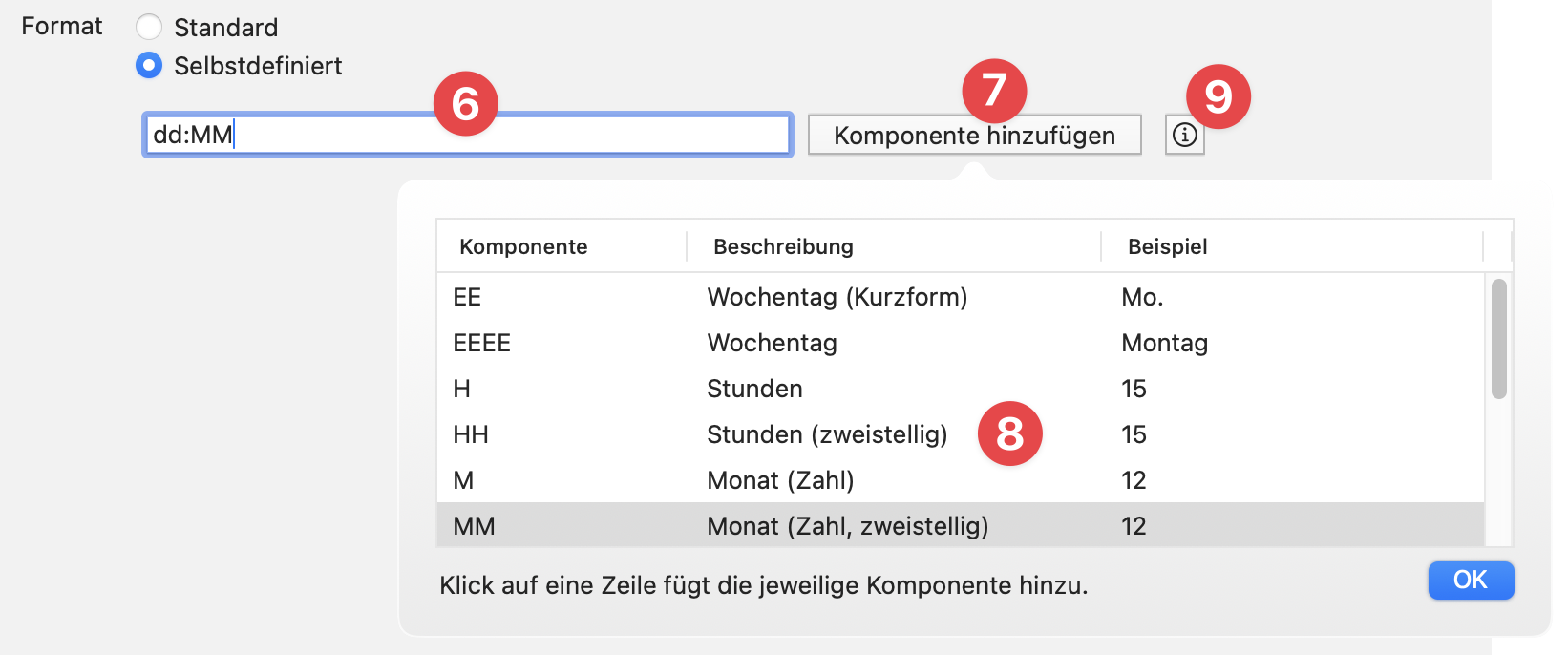Click the info icon beside Komponente hinzufügen
The width and height of the screenshot is (1568, 655).
click(x=1184, y=135)
